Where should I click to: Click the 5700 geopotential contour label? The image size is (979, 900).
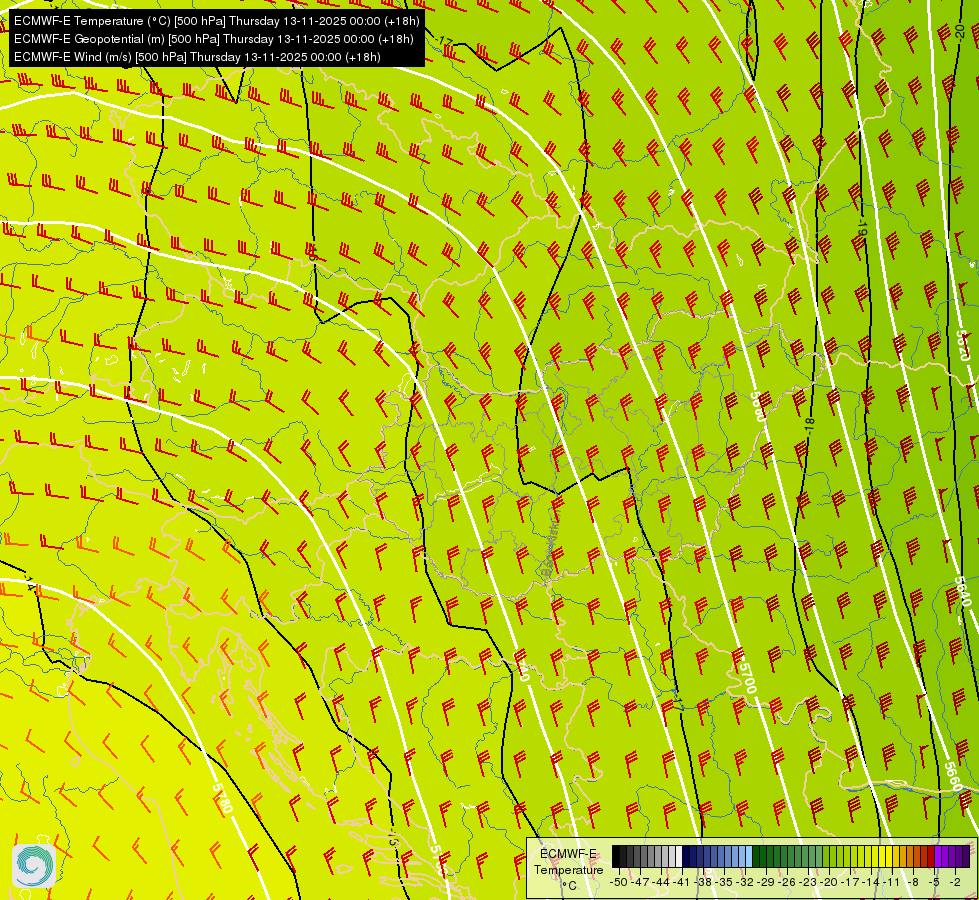(747, 678)
